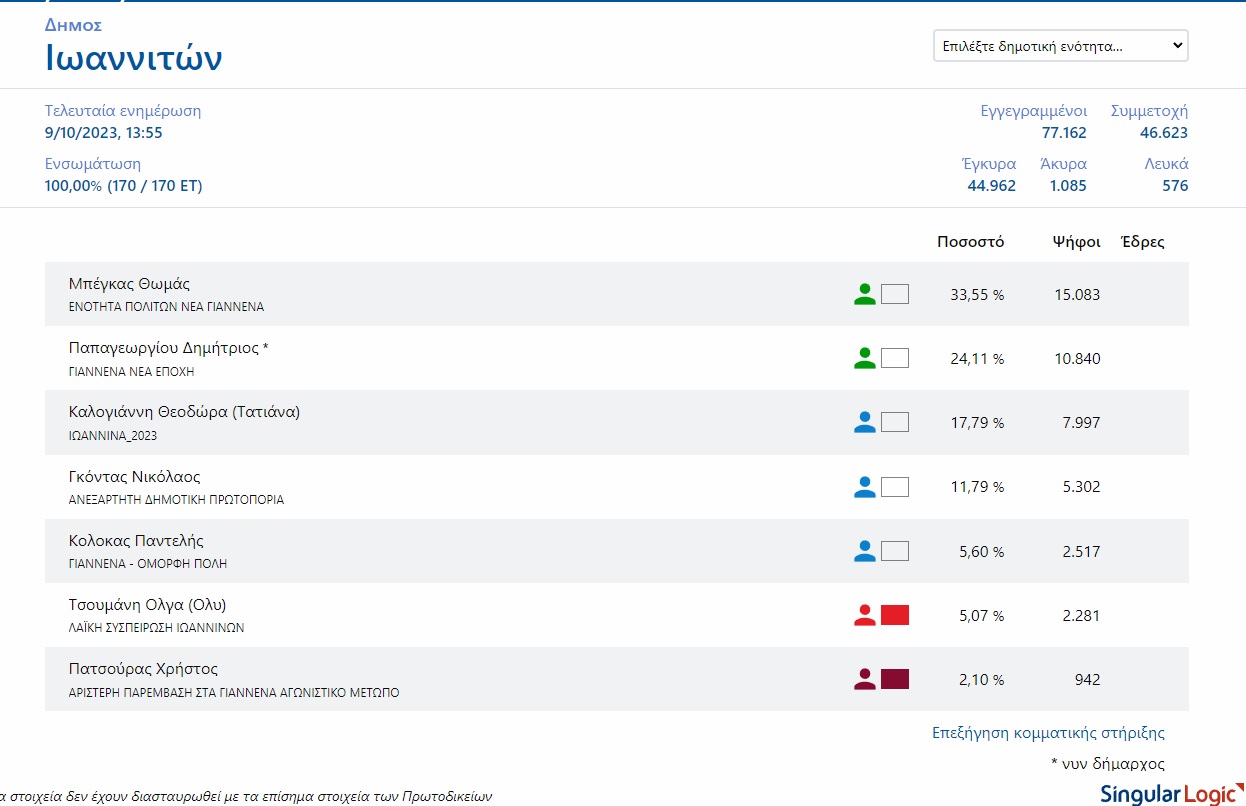
Task: Click red person icon for Τσουμάνη Ολγα
Action: pyautogui.click(x=865, y=615)
